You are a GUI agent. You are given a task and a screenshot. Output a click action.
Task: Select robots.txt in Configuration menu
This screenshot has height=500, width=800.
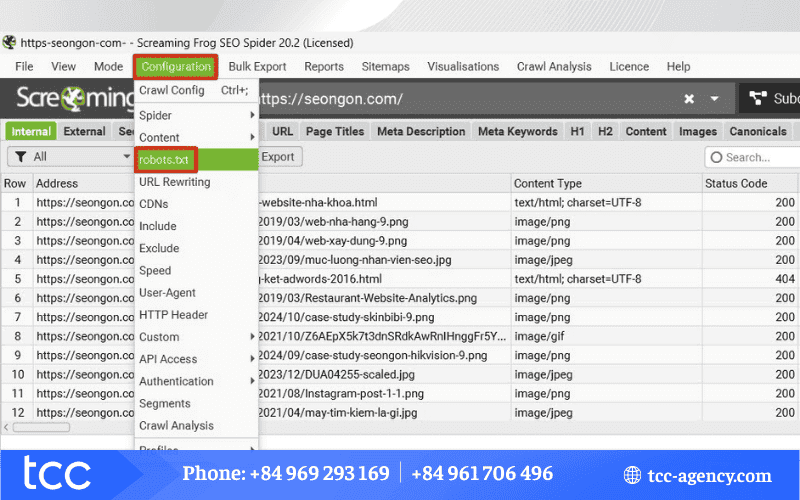point(196,160)
